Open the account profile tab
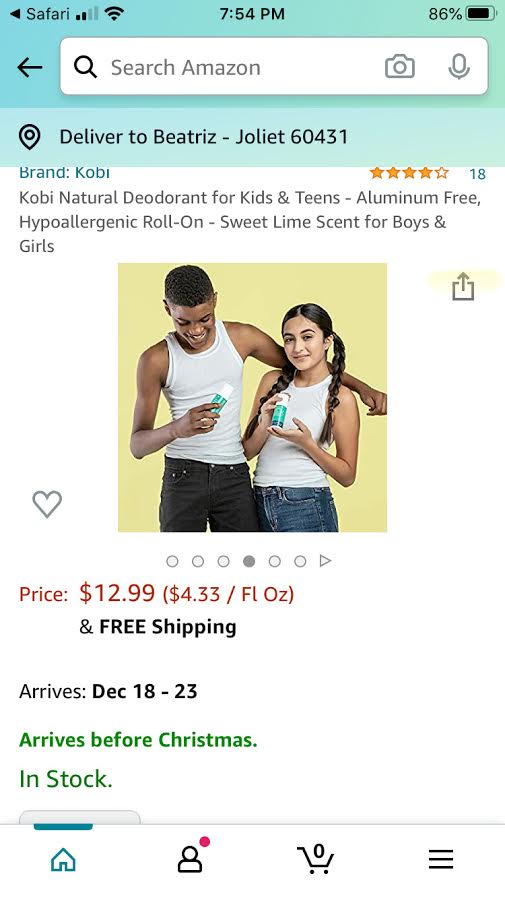The image size is (505, 899). (190, 859)
